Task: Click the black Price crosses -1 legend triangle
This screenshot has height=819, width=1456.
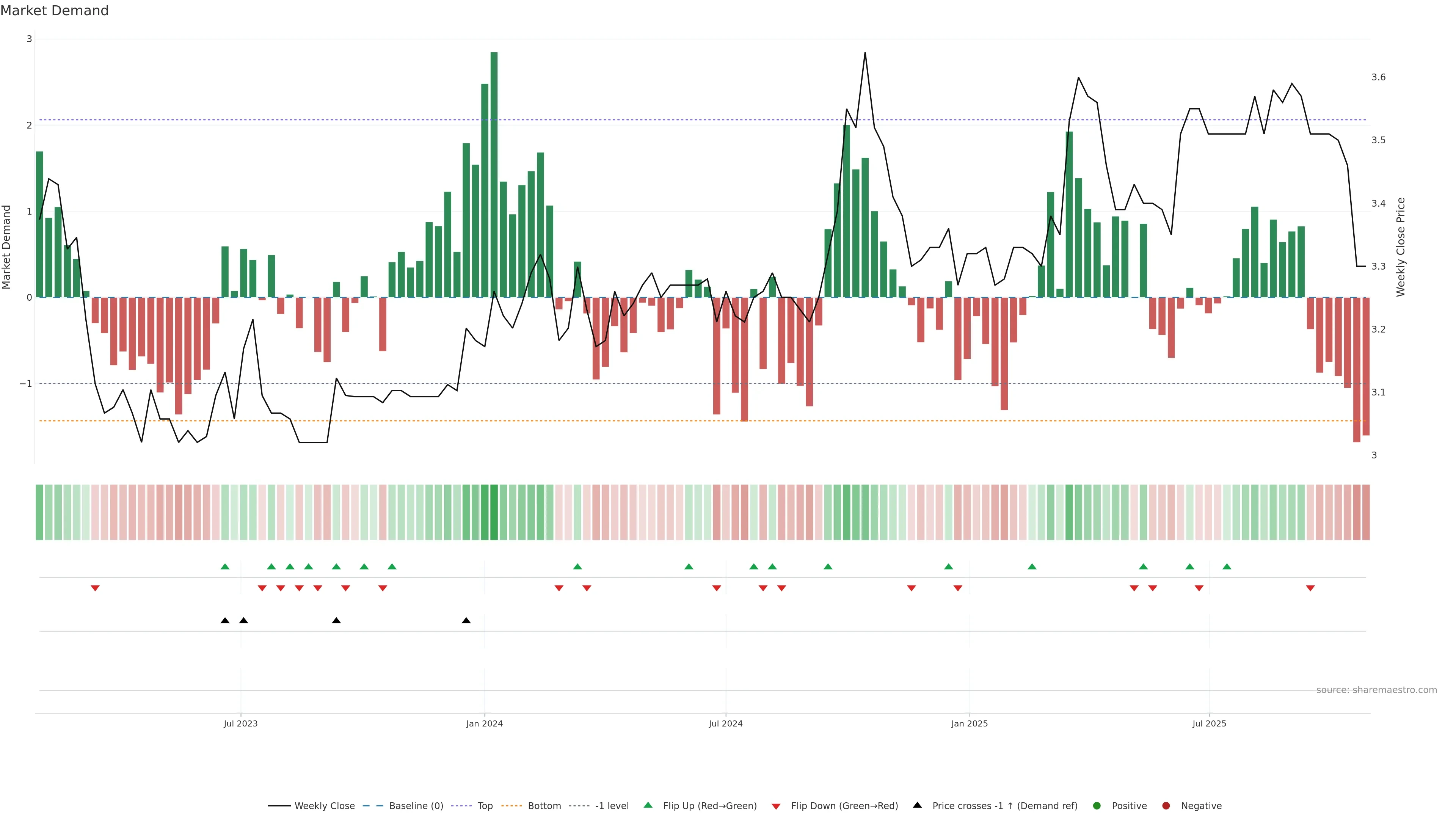Action: point(917,805)
